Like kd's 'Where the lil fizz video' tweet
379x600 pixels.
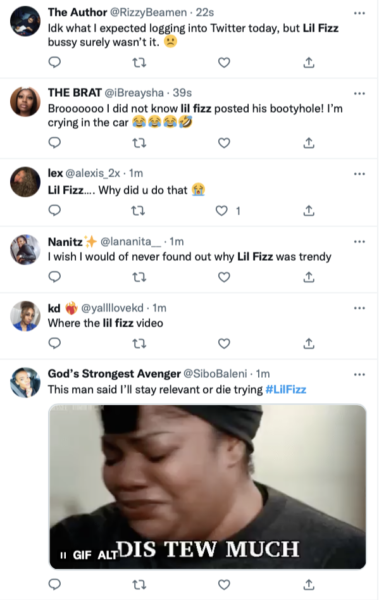224,344
